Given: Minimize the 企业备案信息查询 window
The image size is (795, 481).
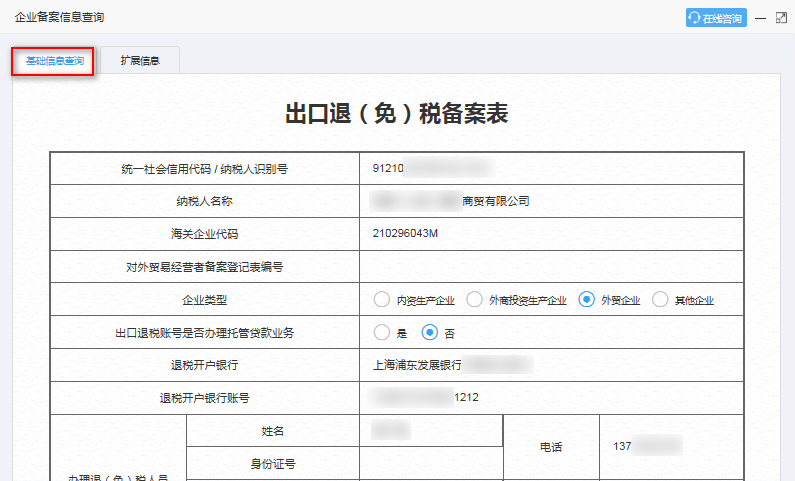Looking at the screenshot, I should (x=760, y=18).
